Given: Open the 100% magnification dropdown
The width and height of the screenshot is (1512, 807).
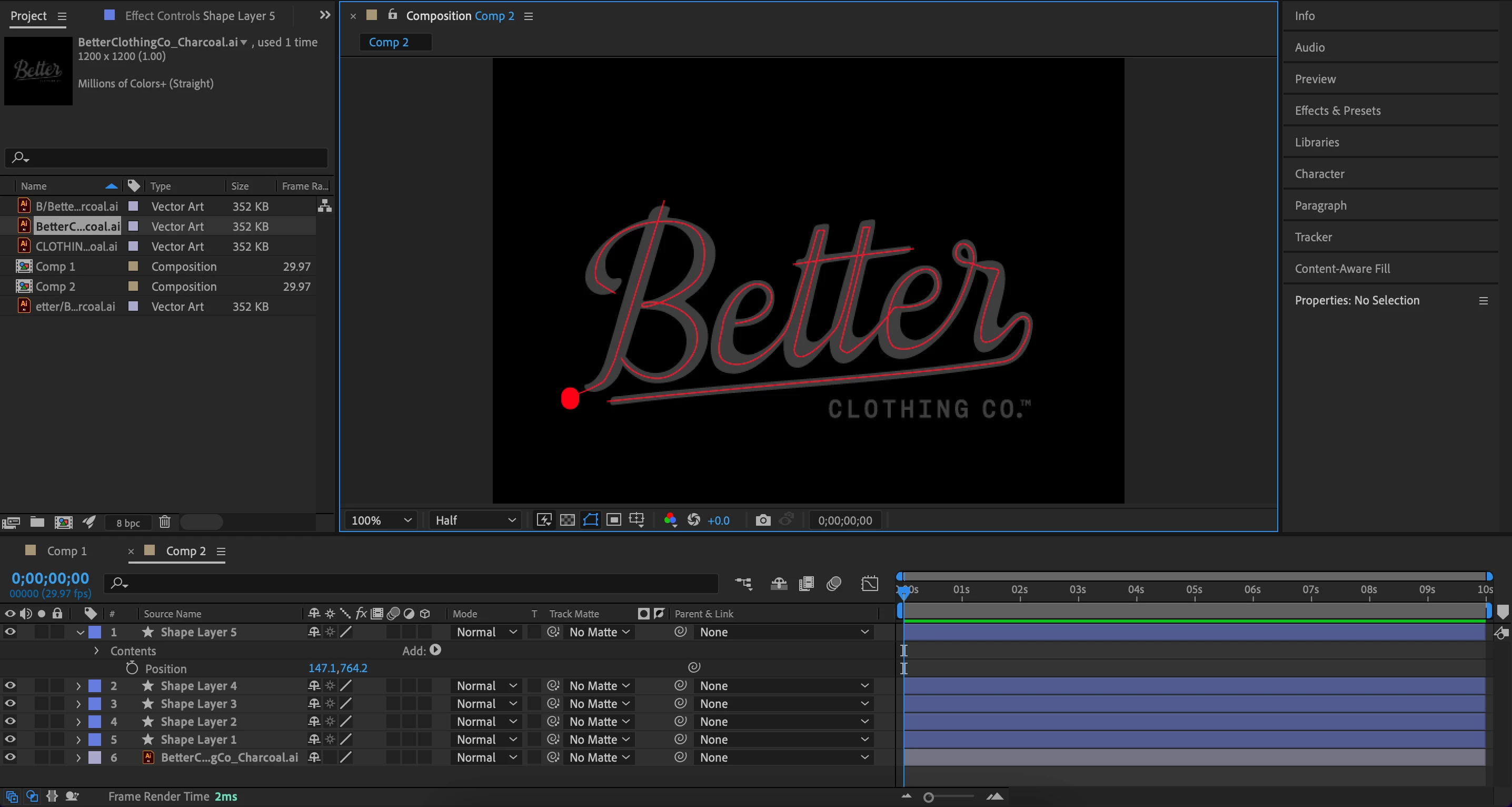Looking at the screenshot, I should [381, 520].
